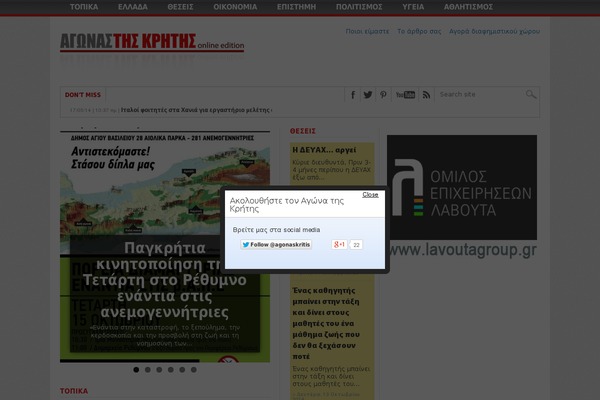This screenshot has height=400, width=600.
Task: Click the Google +1 button in the popup
Action: point(339,244)
